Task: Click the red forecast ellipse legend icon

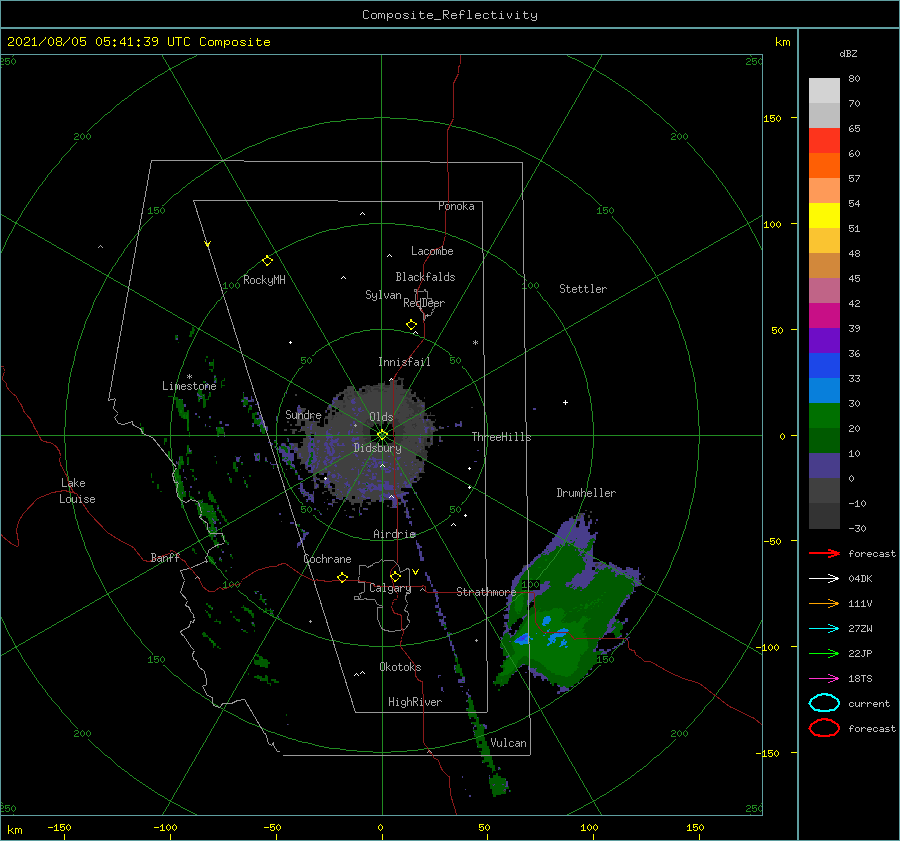Action: [824, 728]
